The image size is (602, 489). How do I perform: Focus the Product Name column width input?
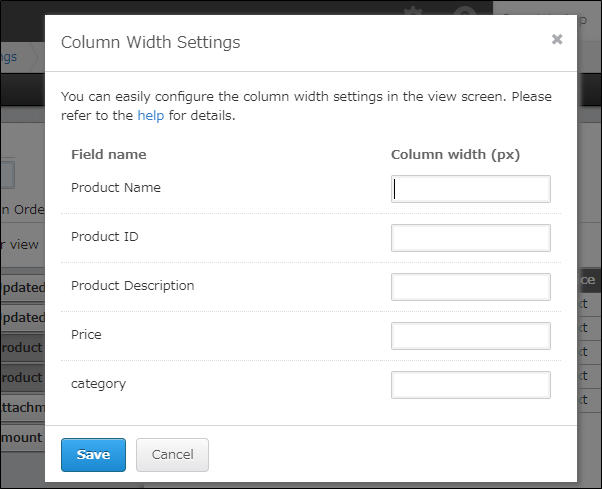click(x=470, y=189)
